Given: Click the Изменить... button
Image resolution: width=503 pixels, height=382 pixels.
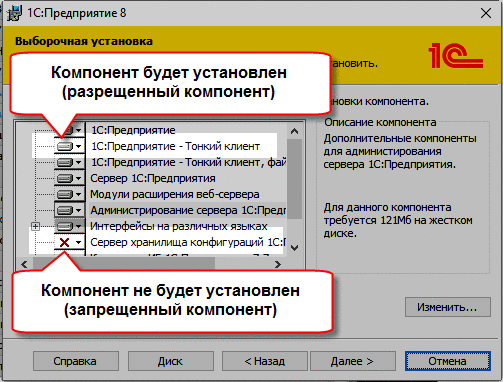Looking at the screenshot, I should 448,307.
